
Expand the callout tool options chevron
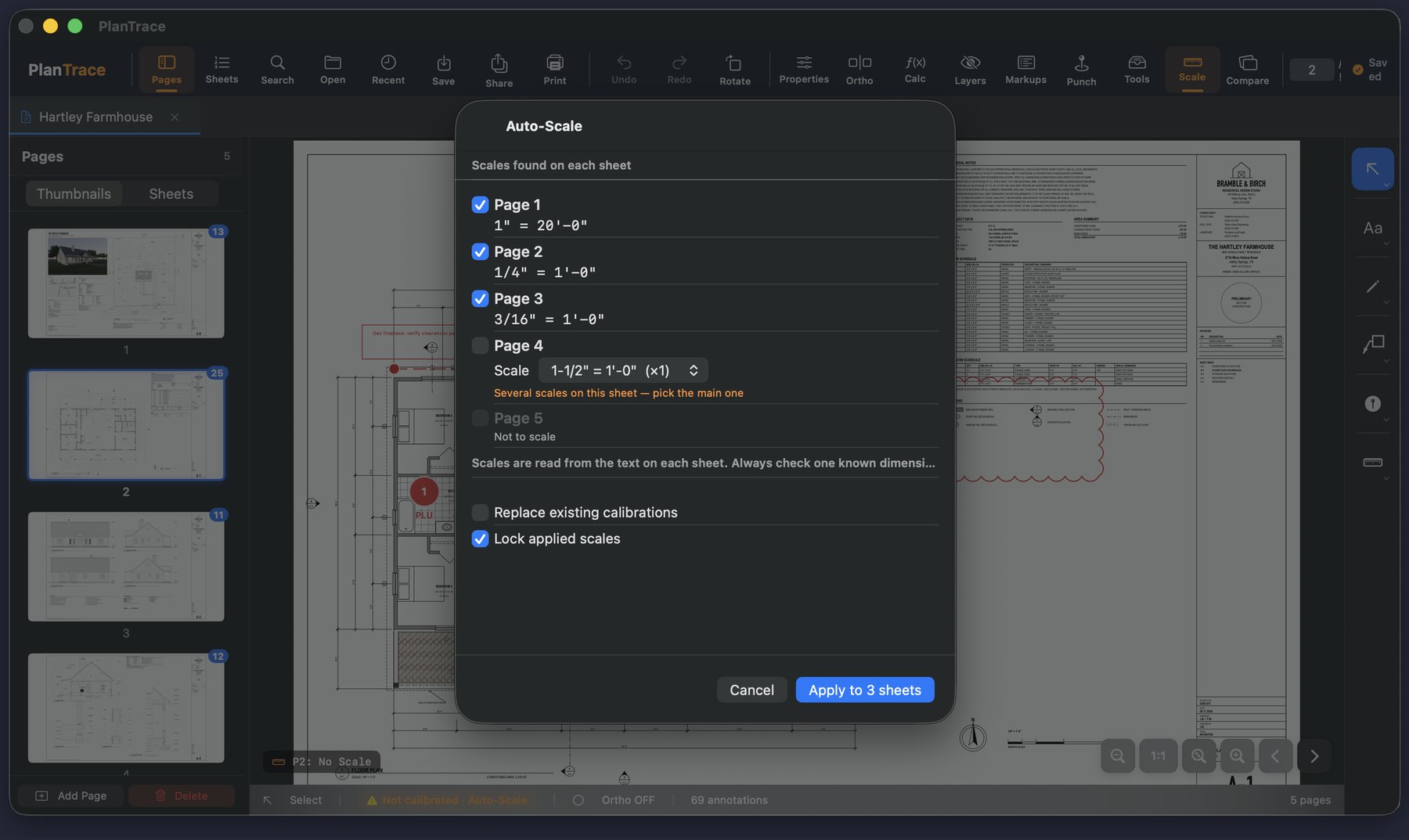1386,361
